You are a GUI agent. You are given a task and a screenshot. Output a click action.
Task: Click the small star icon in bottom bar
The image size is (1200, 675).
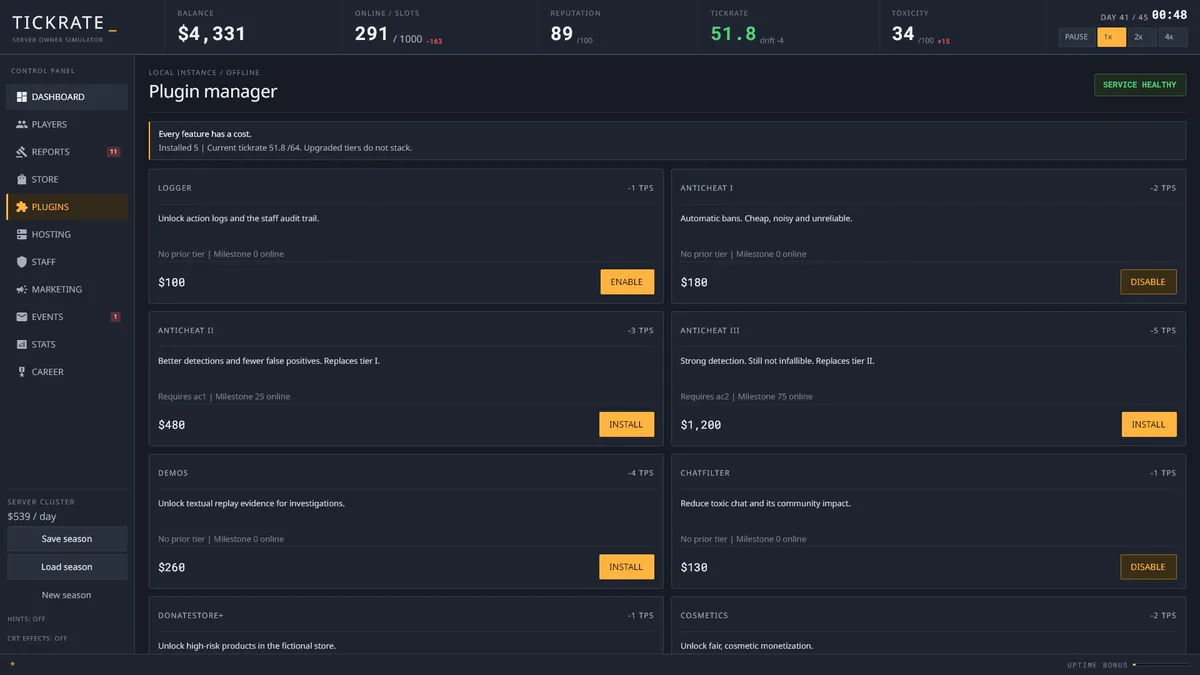point(12,664)
